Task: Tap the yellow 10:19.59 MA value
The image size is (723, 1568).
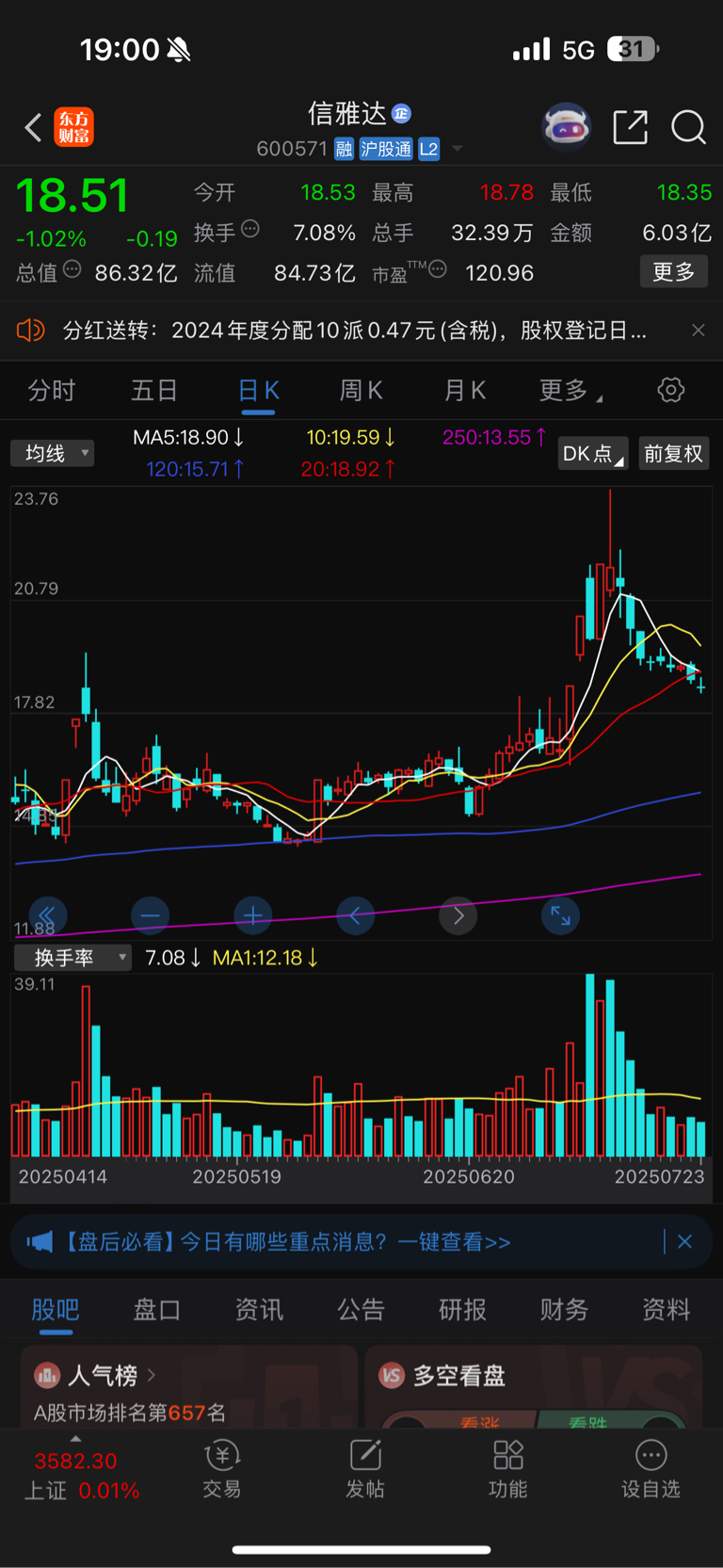Action: tap(351, 437)
